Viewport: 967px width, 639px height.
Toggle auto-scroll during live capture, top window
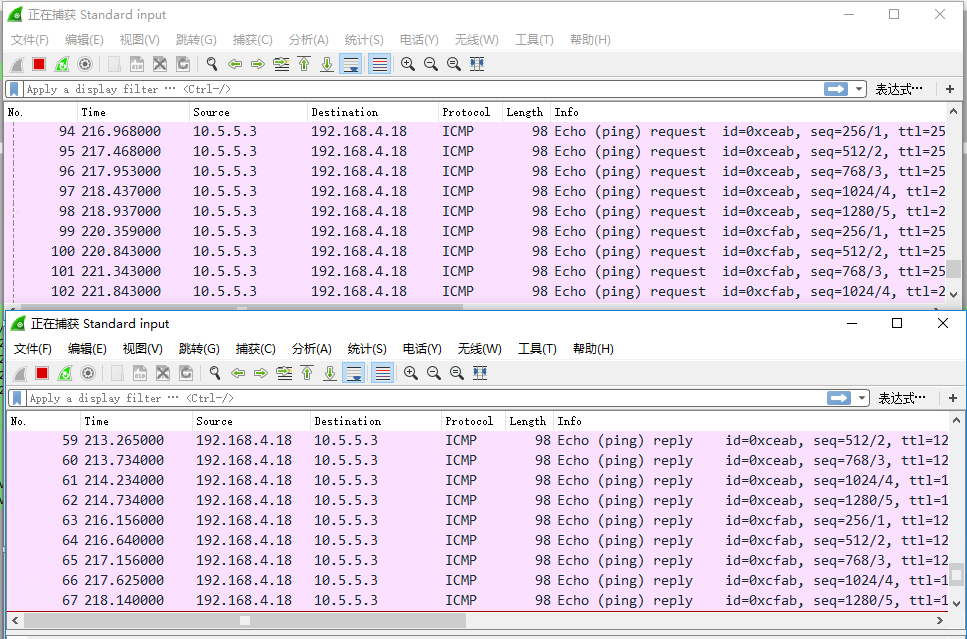tap(351, 64)
